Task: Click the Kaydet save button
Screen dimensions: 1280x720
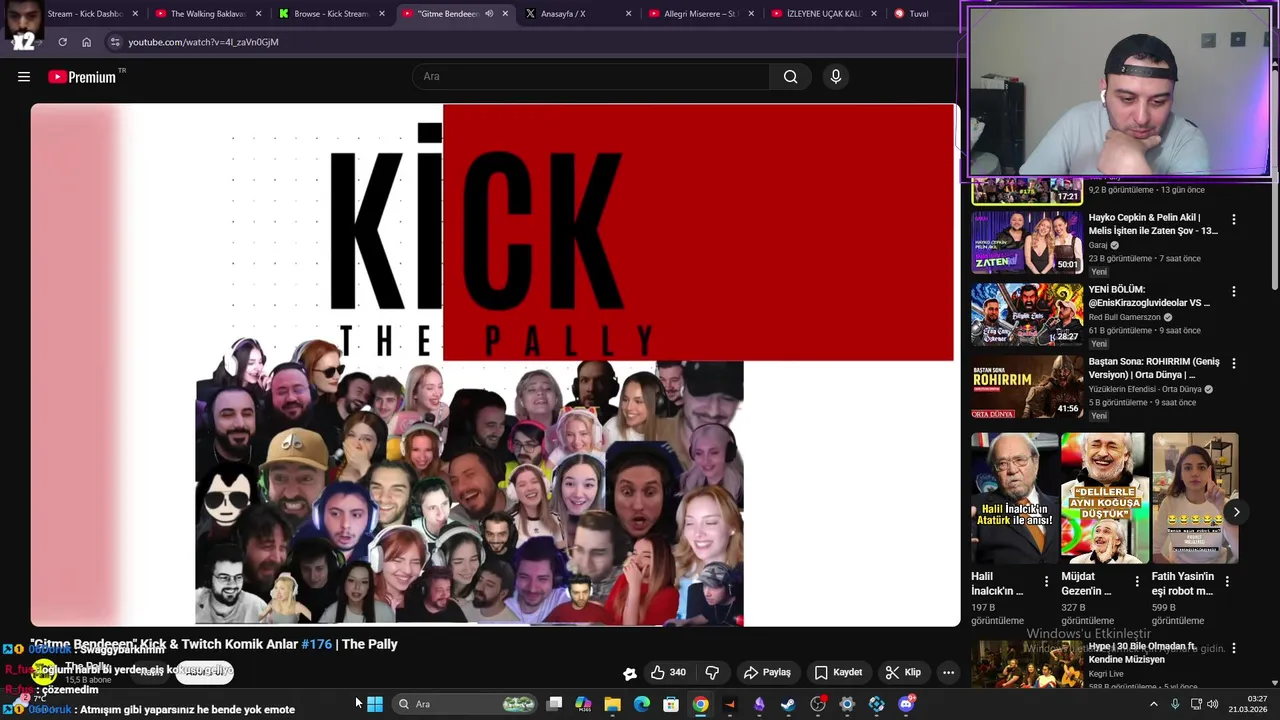Action: tap(838, 672)
